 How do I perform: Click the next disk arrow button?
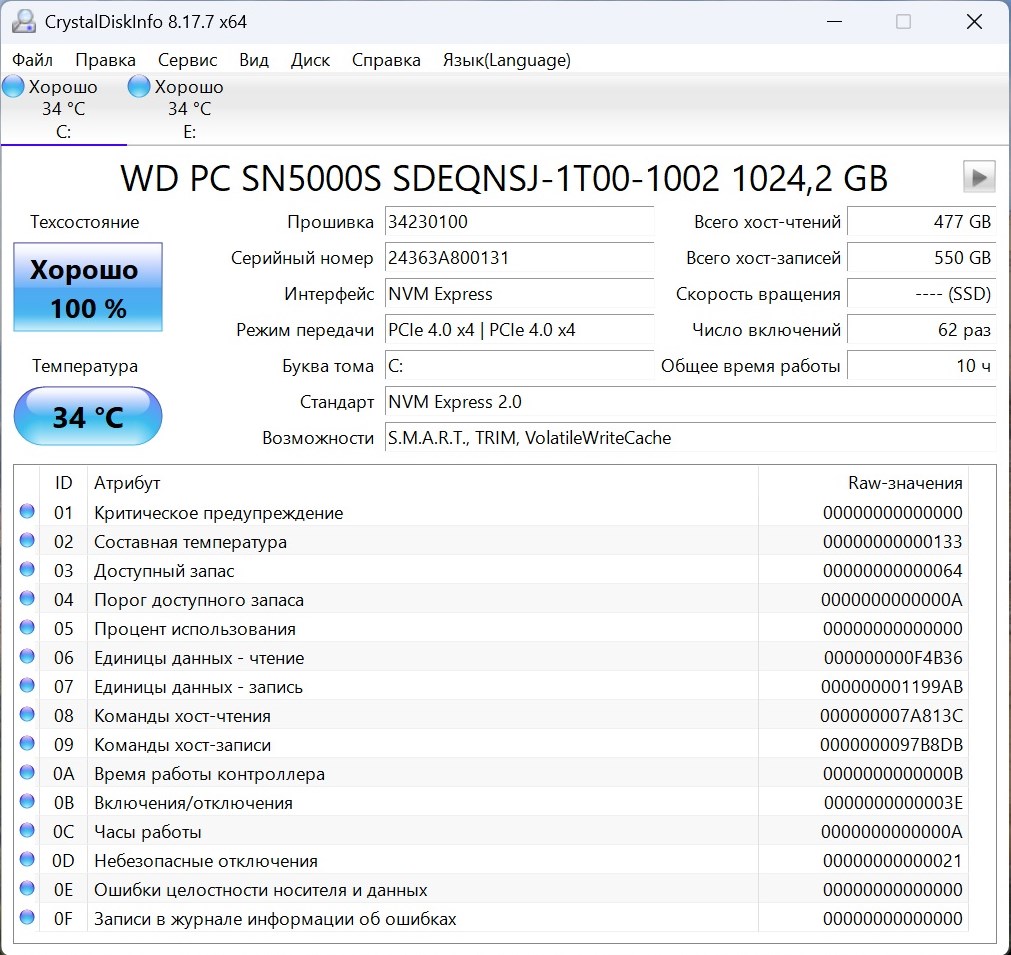pos(979,177)
